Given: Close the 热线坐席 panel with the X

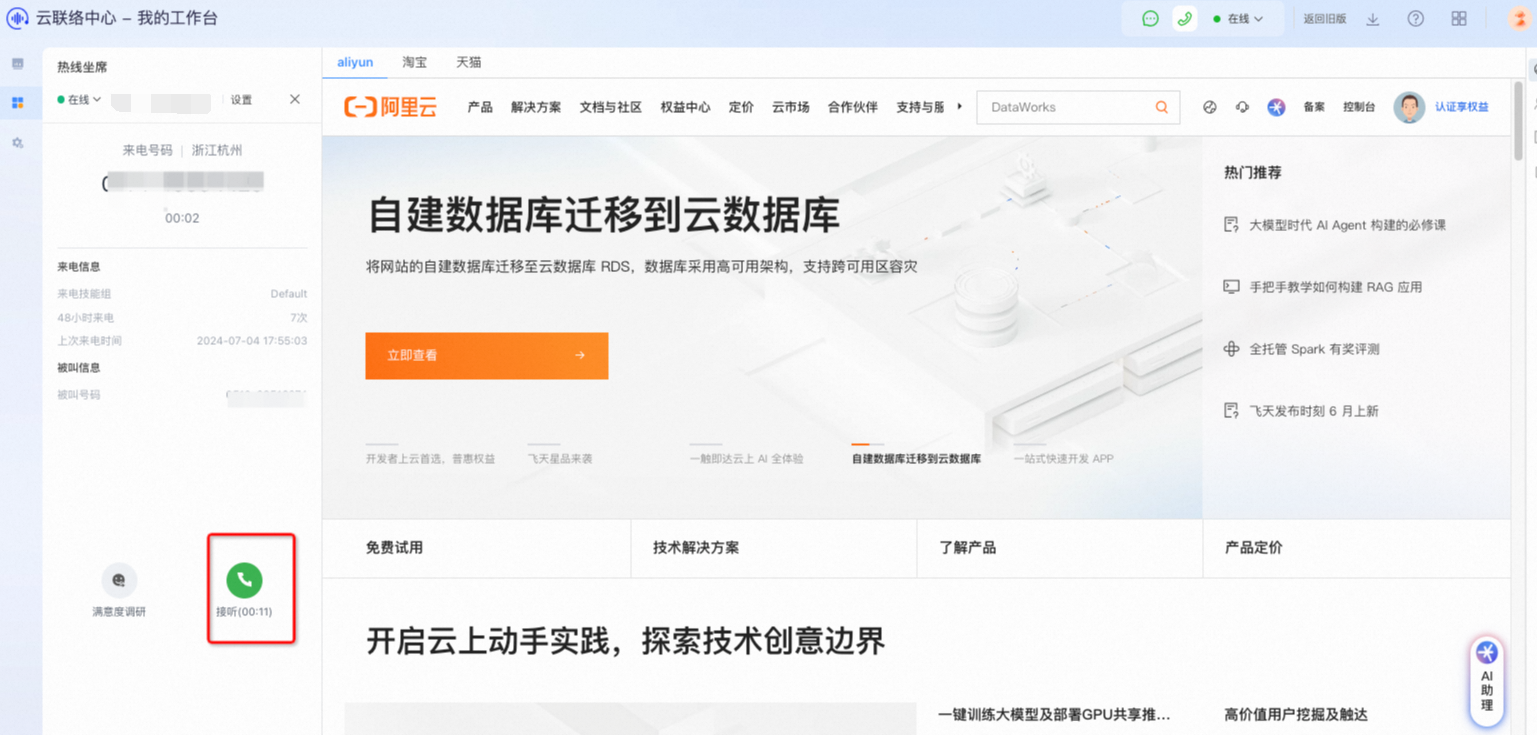Looking at the screenshot, I should 295,99.
